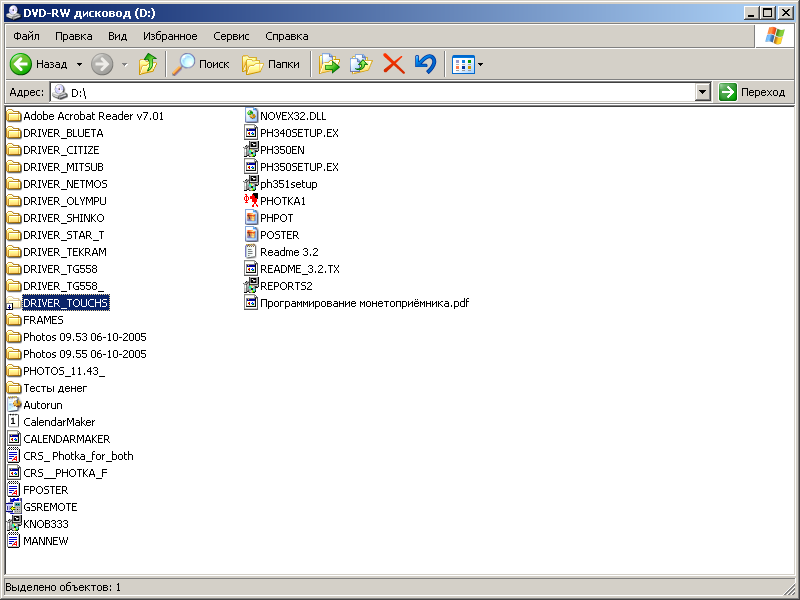The height and width of the screenshot is (600, 800).
Task: Select the FPOSTER document icon
Action: click(14, 490)
